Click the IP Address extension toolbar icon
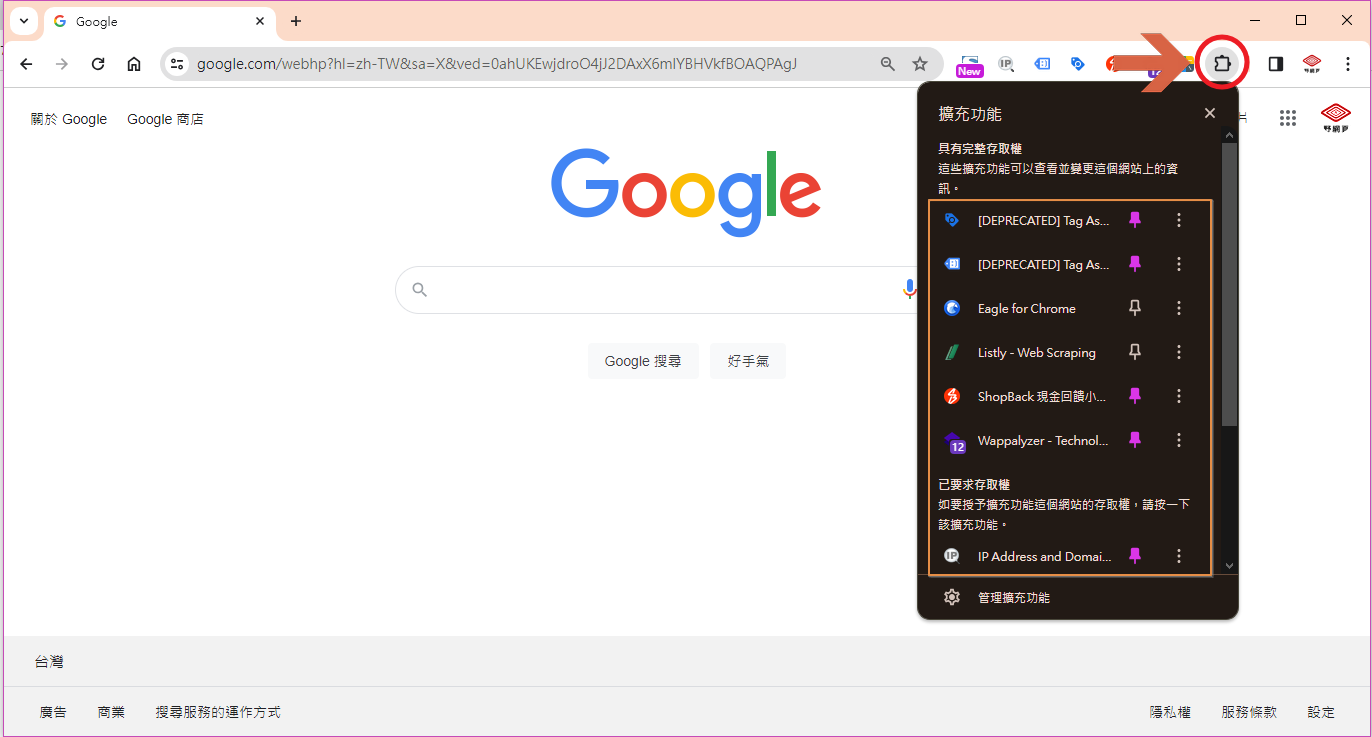Viewport: 1372px width, 737px height. click(1006, 64)
